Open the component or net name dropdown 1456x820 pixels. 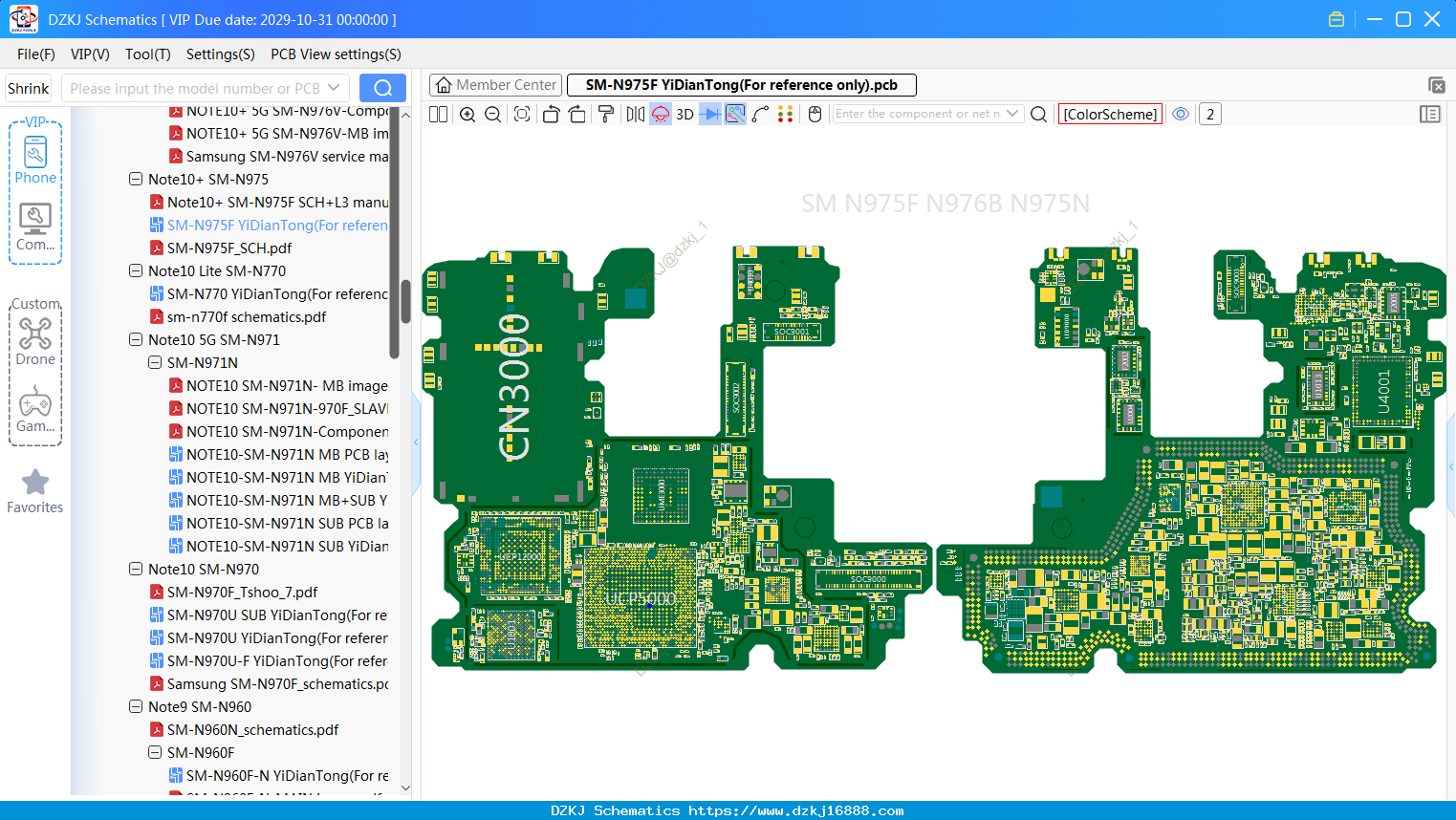click(x=1012, y=114)
